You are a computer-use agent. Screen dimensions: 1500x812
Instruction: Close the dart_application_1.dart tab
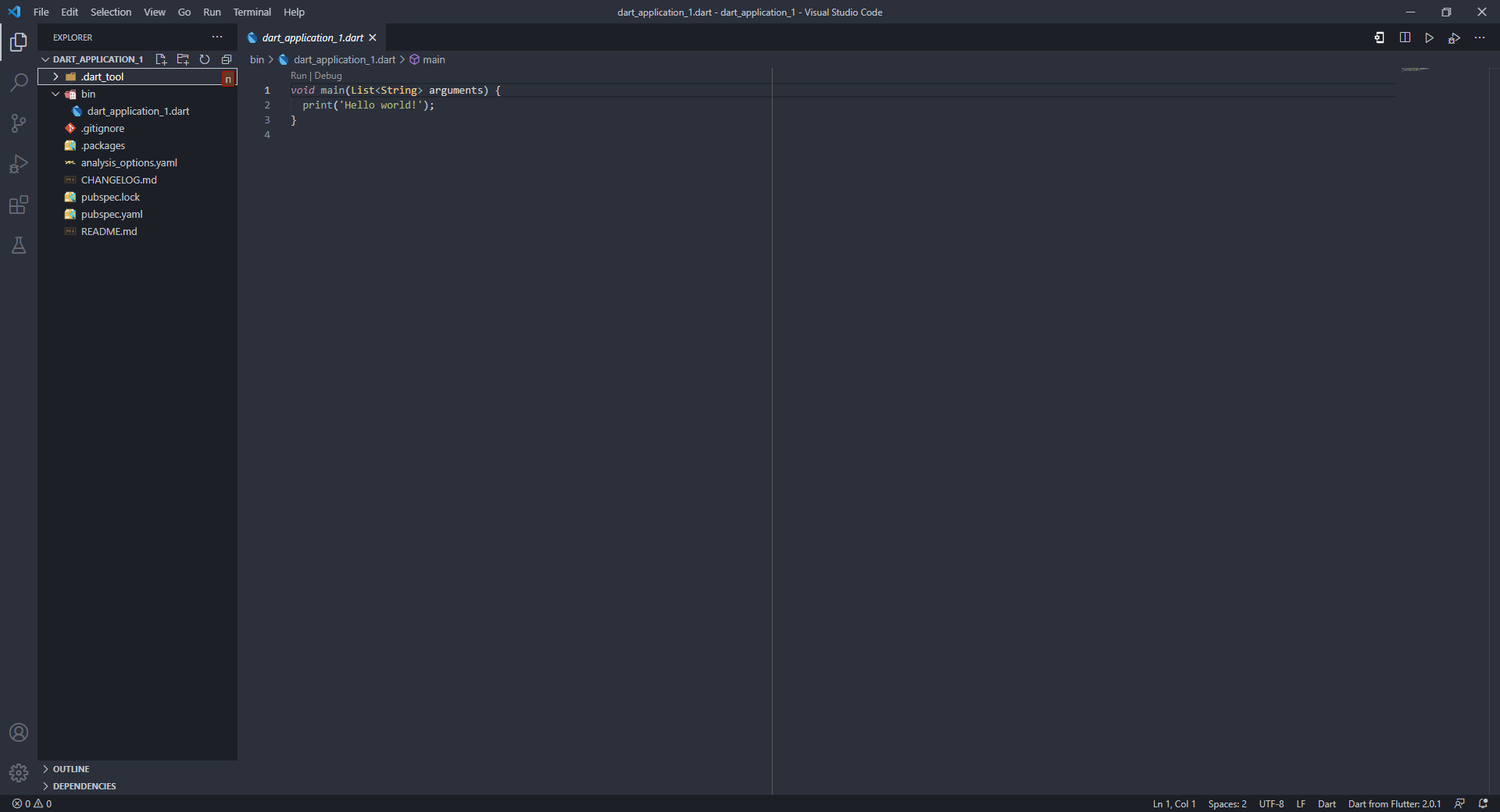373,37
